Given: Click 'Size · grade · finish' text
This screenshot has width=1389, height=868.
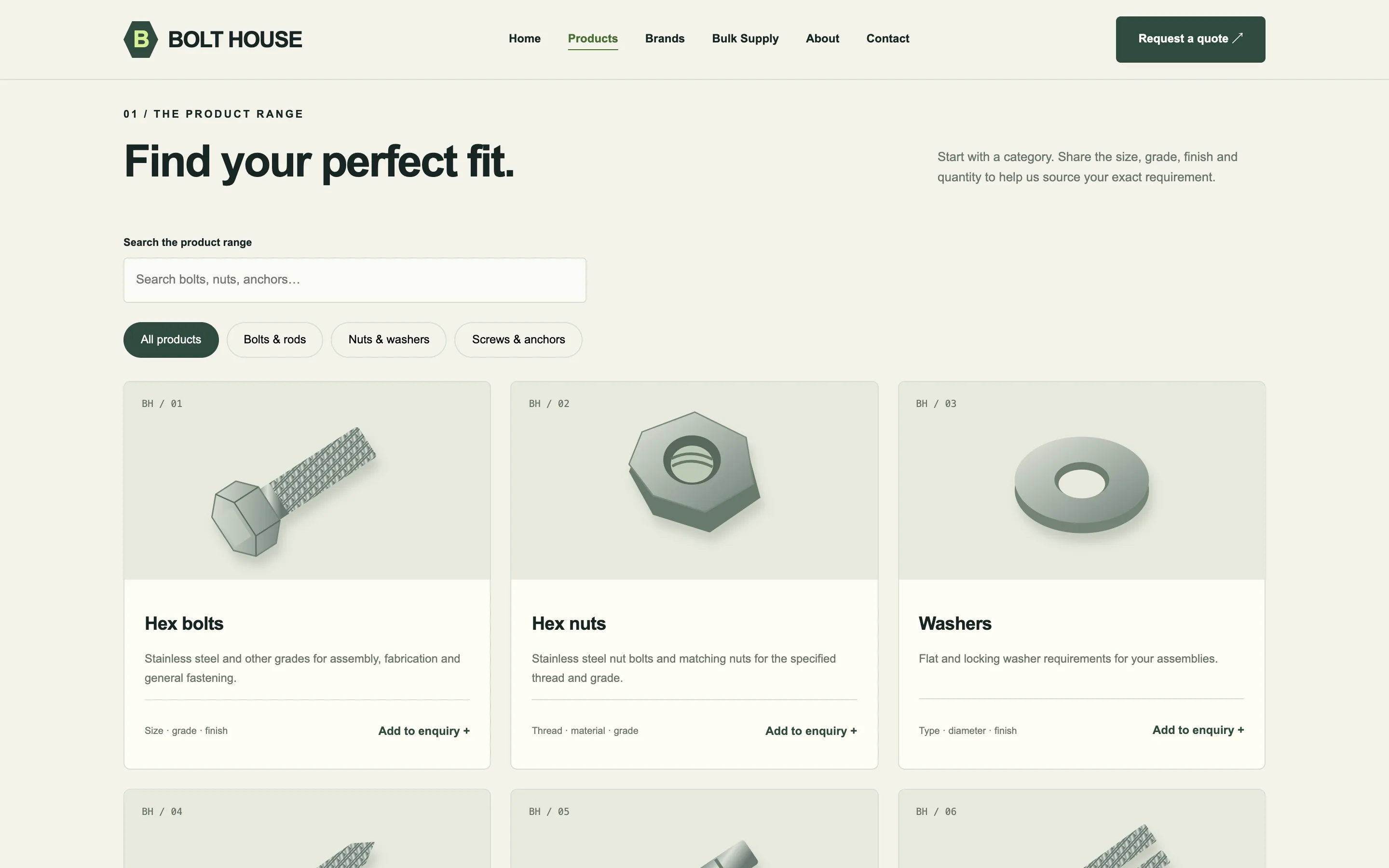Looking at the screenshot, I should coord(186,731).
